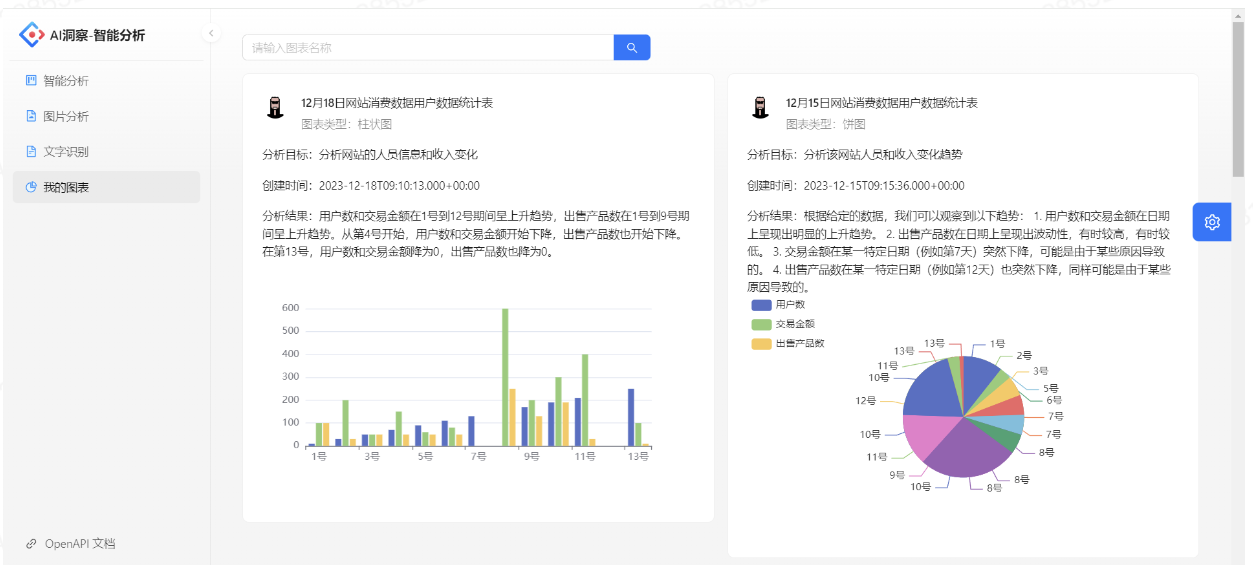1253x565 pixels.
Task: Click 分析目标：分析网站的人员信息和收入变化
Action: pos(370,155)
